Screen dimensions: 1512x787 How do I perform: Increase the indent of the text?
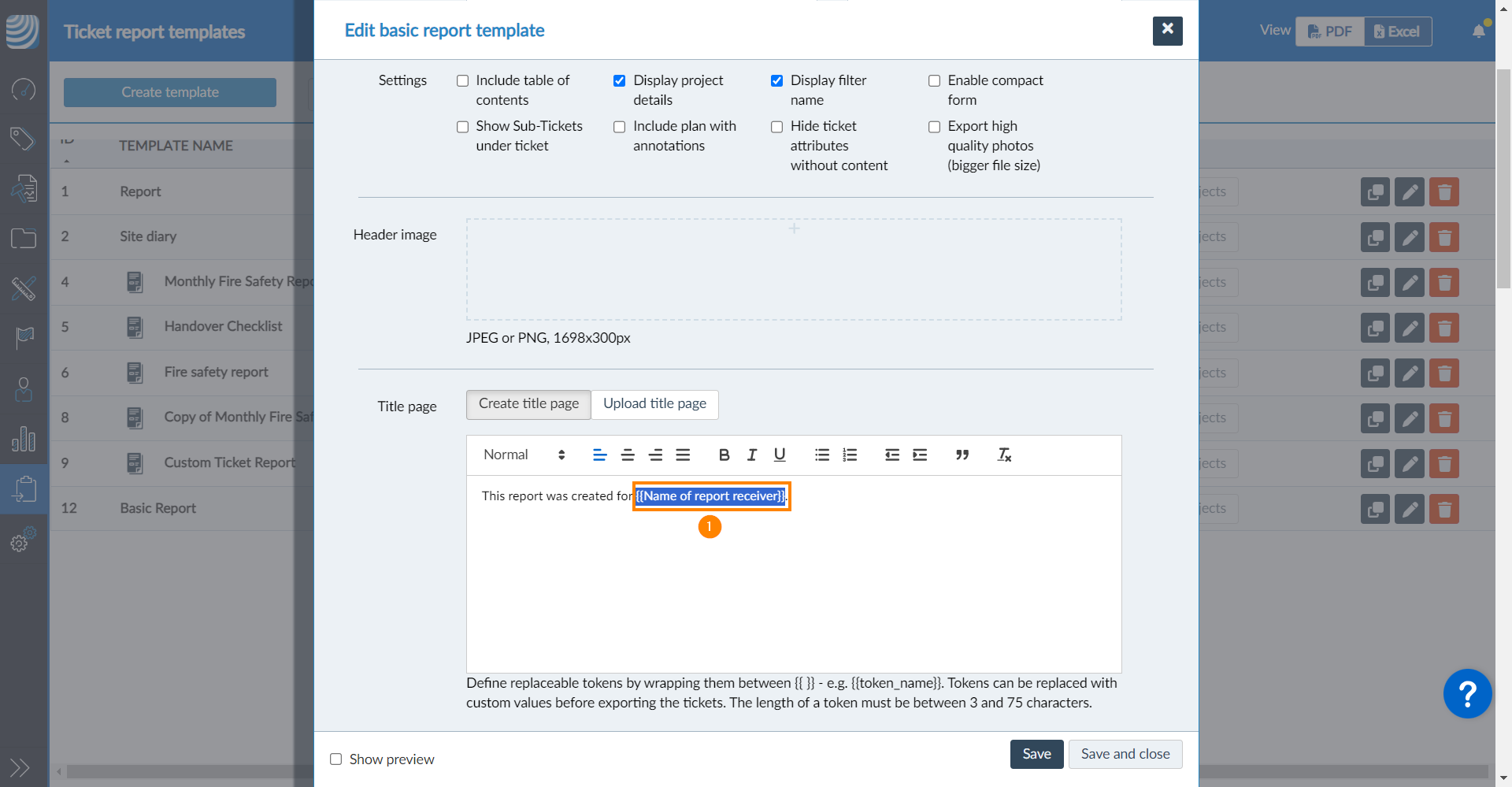pyautogui.click(x=920, y=455)
